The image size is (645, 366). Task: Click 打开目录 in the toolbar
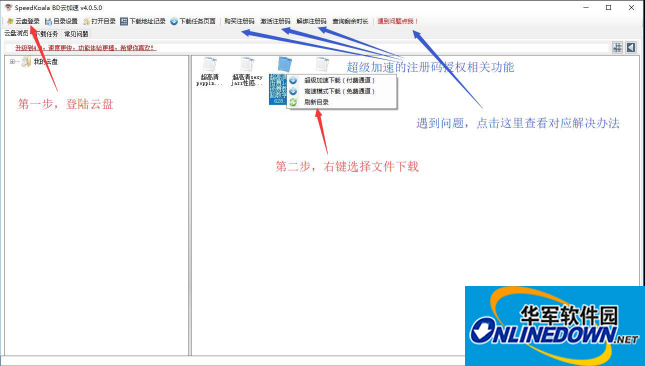click(99, 21)
